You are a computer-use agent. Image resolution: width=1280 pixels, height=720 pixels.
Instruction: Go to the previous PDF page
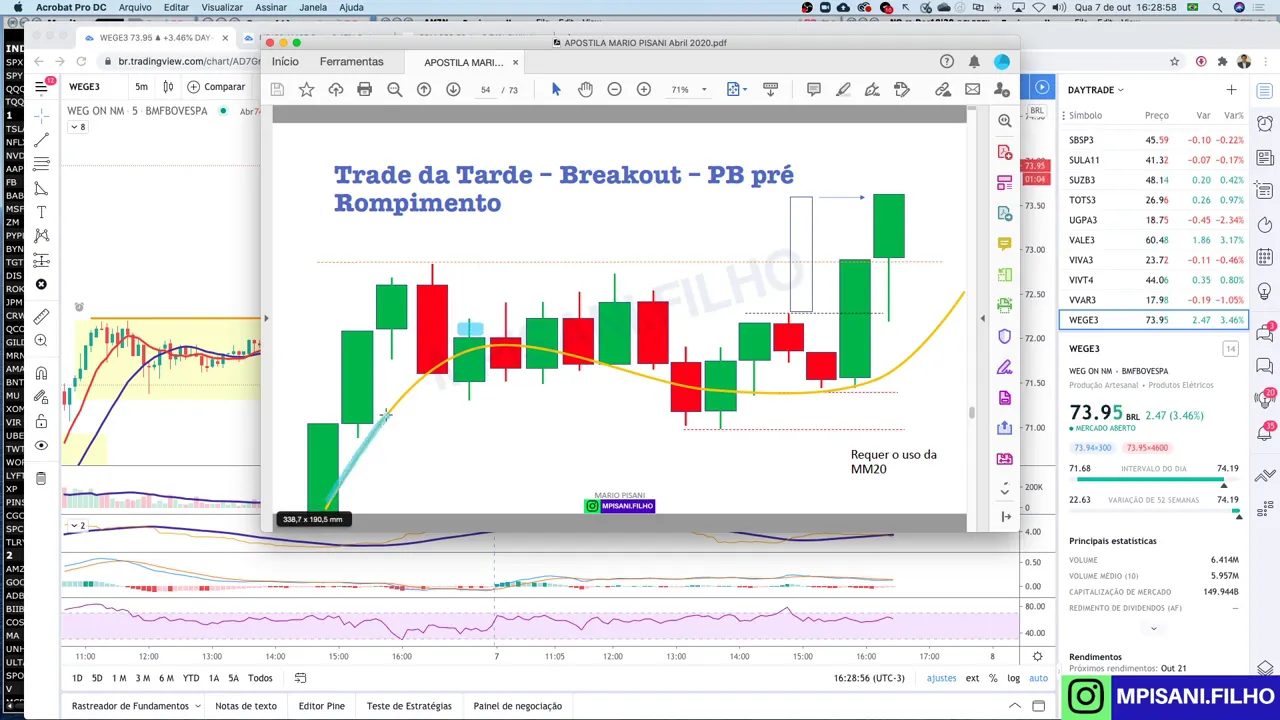[424, 90]
